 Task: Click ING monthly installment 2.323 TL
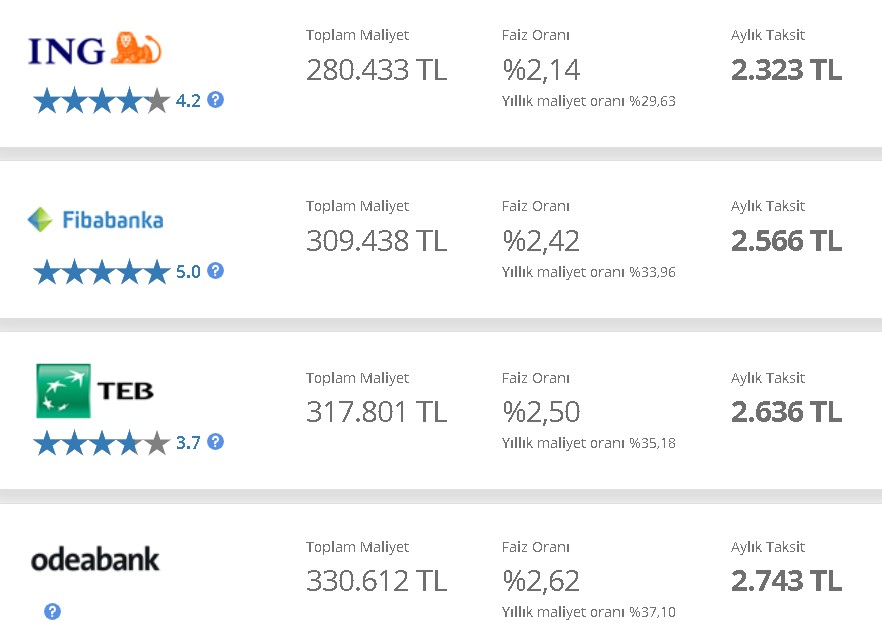tap(786, 70)
